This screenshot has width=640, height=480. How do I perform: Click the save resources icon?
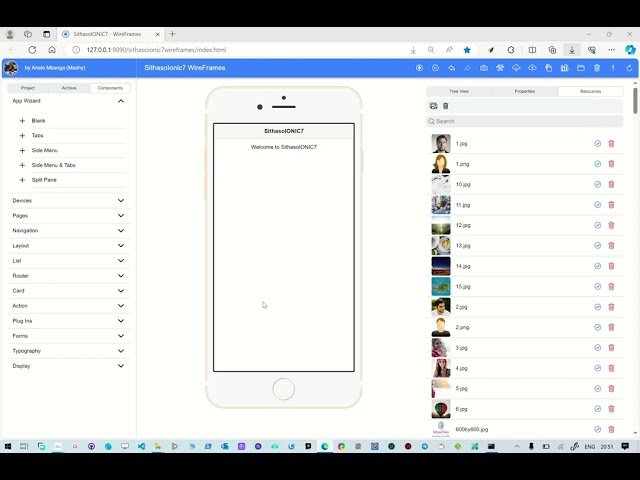[433, 106]
